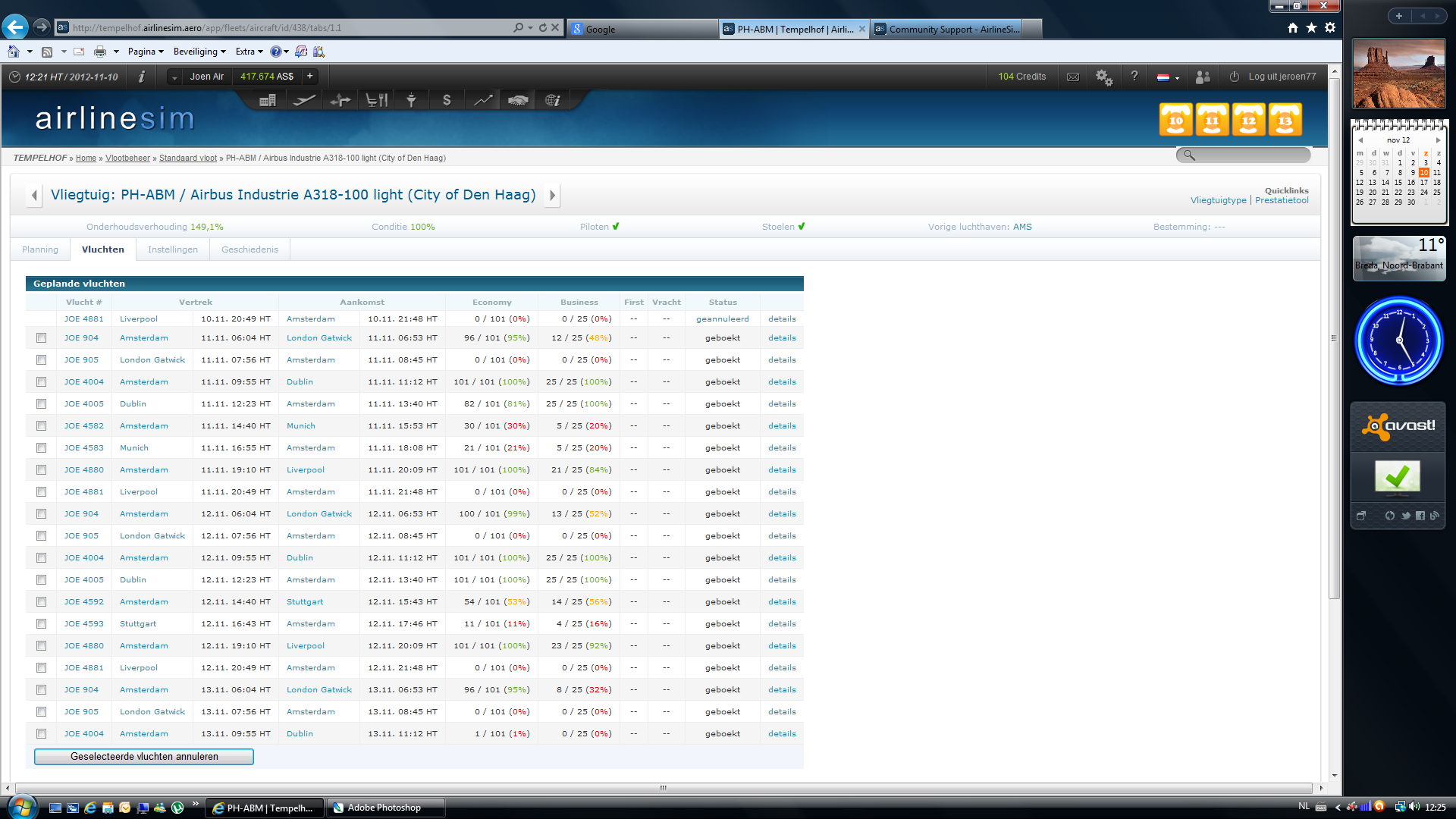Select checkbox for JOE 4593 from Stuttgart

pos(41,624)
